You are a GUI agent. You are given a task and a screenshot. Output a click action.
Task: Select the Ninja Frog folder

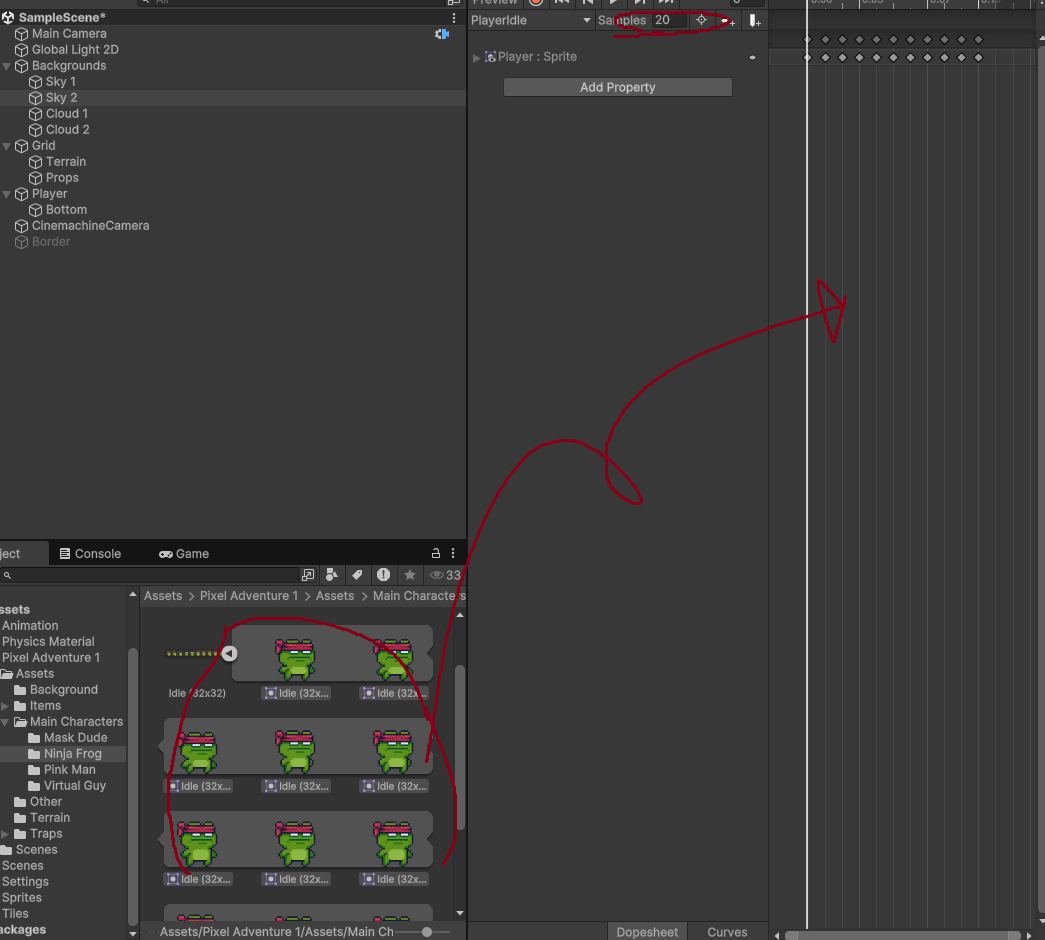(x=73, y=754)
